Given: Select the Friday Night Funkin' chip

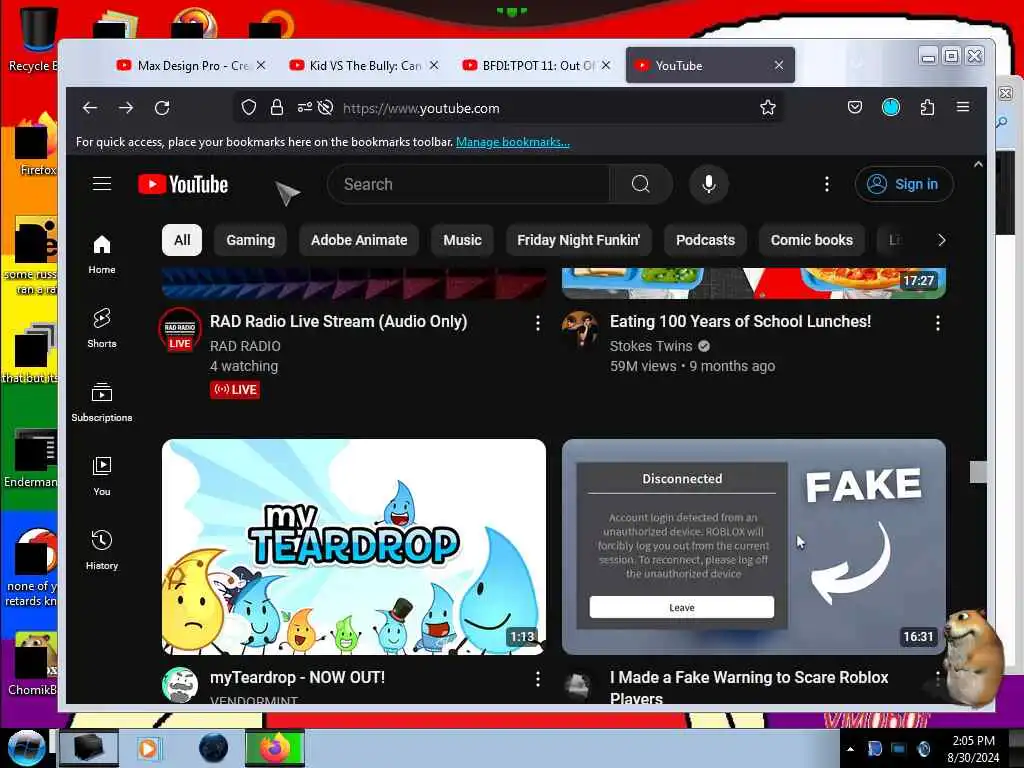Looking at the screenshot, I should (579, 240).
